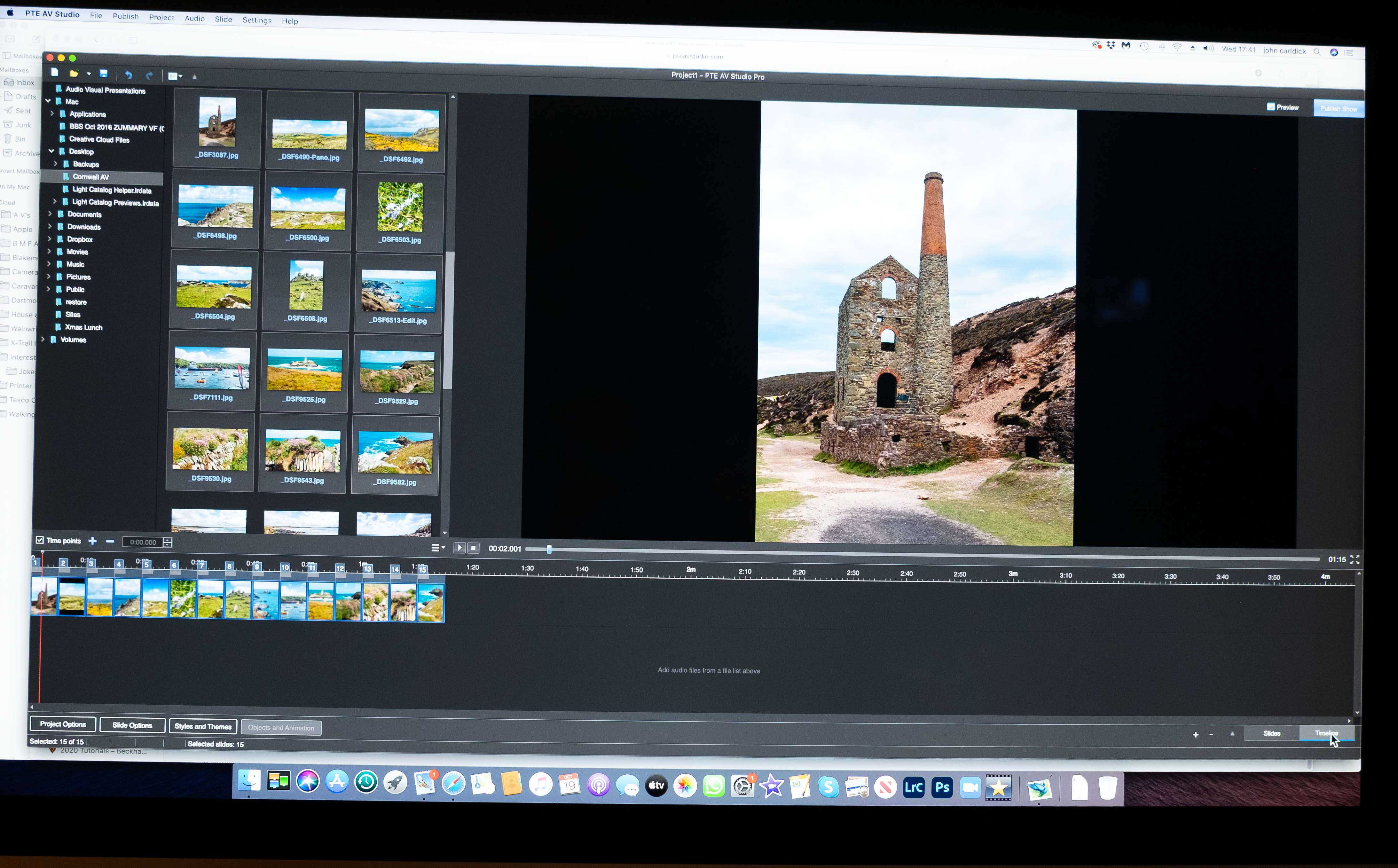This screenshot has height=868, width=1398.
Task: Zoom in the timeline with the plus icon
Action: [x=1196, y=735]
